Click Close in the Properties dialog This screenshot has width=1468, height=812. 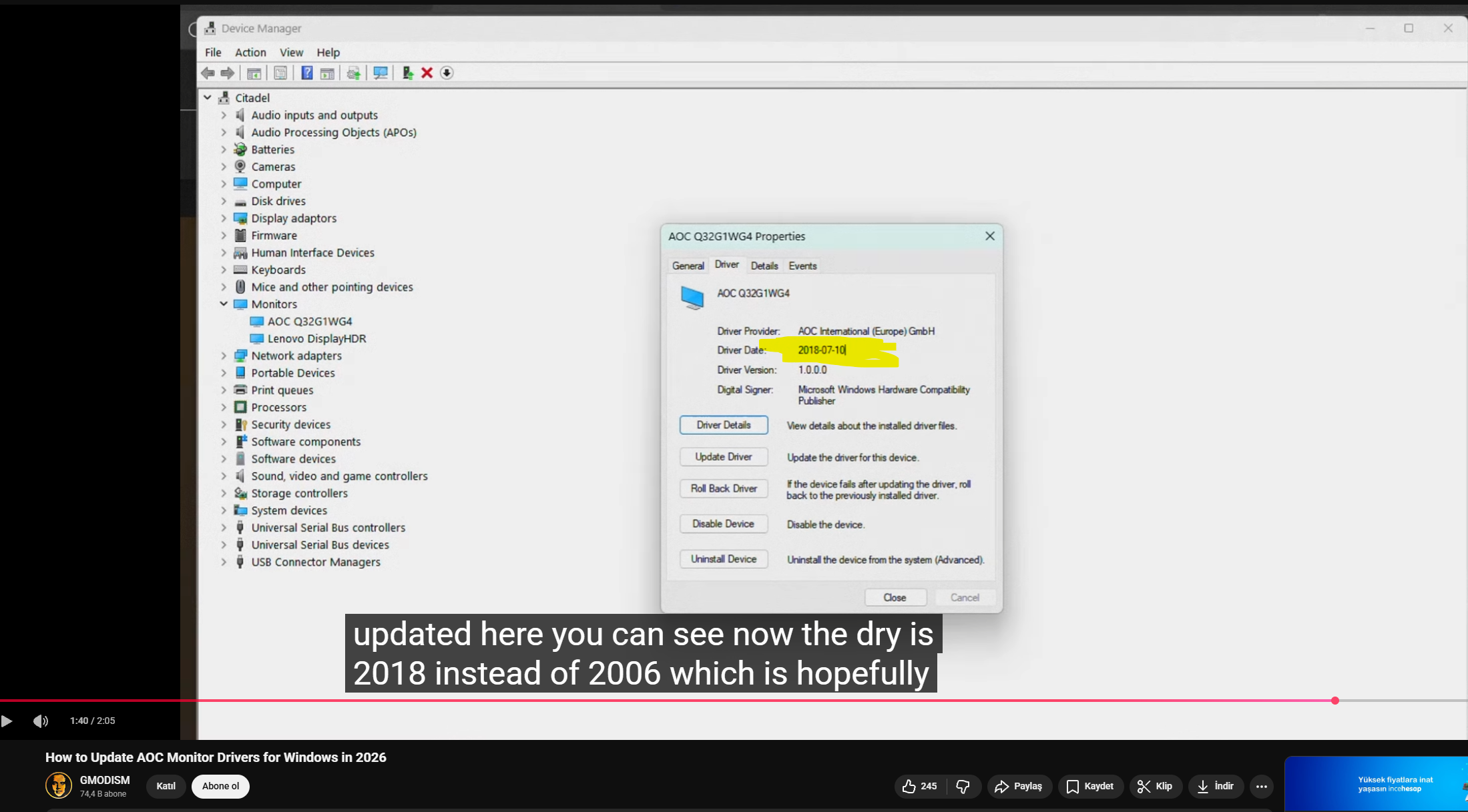pos(895,597)
